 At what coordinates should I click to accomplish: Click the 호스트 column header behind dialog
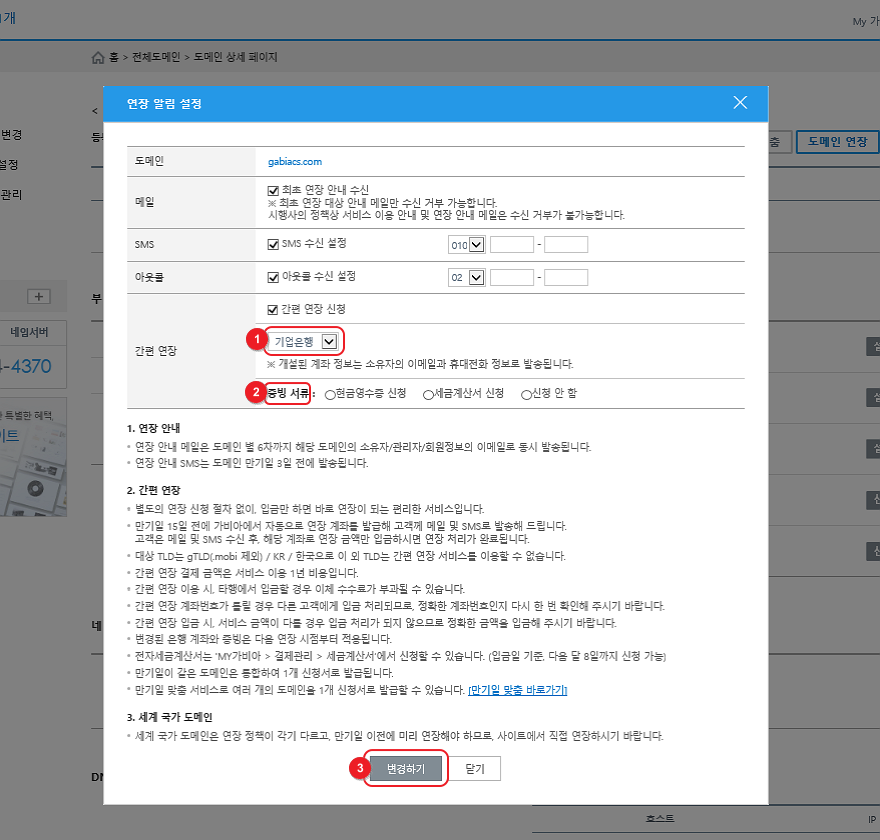(x=660, y=819)
